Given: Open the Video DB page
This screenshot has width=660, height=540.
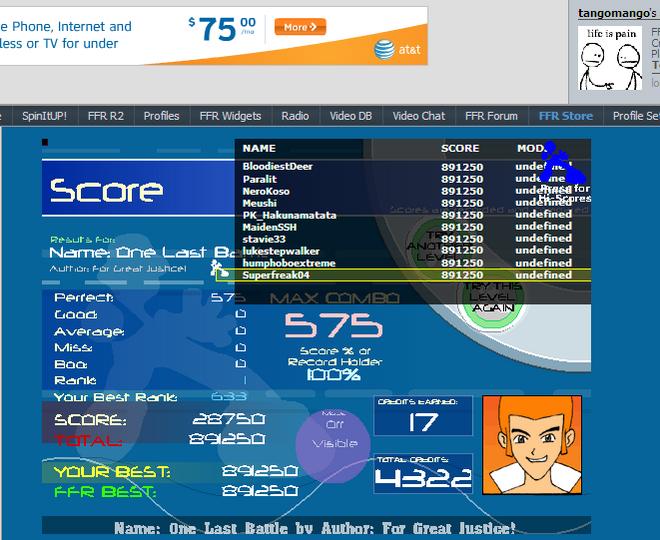Looking at the screenshot, I should tap(351, 116).
